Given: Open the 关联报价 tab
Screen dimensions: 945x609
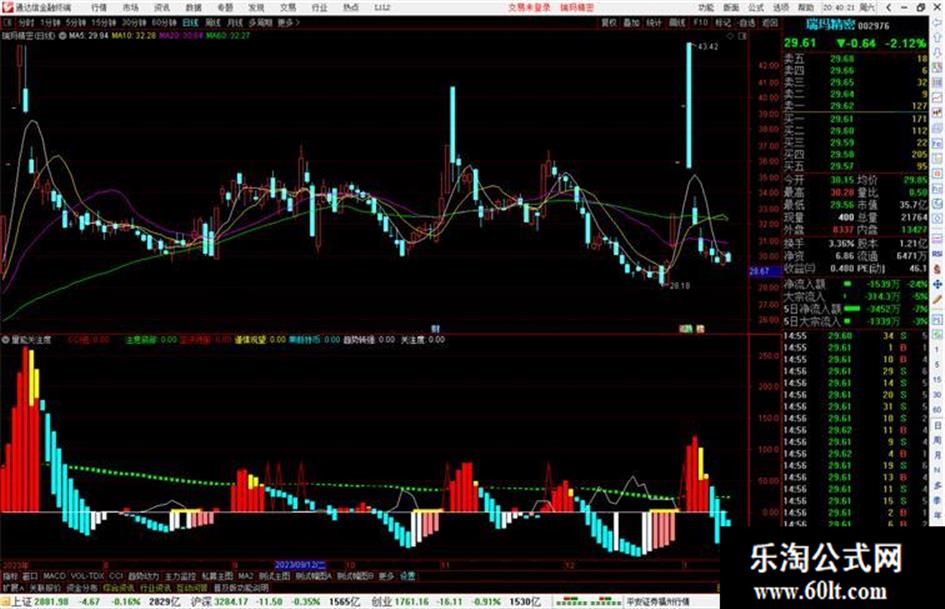Looking at the screenshot, I should click(45, 587).
